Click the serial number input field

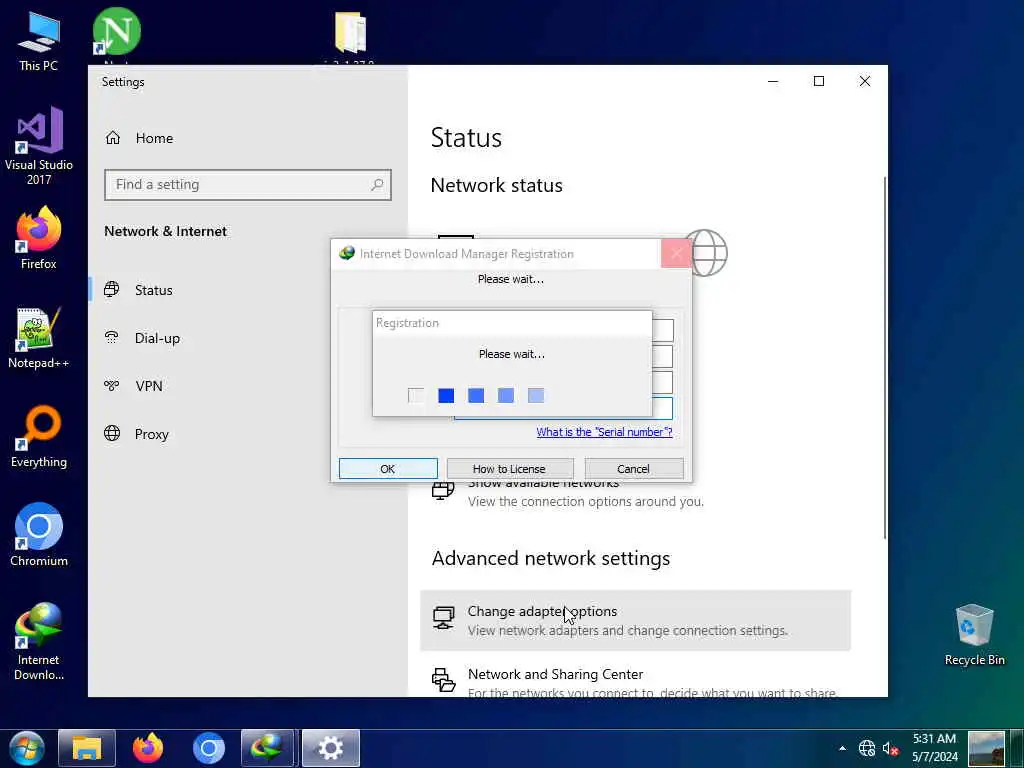click(662, 408)
